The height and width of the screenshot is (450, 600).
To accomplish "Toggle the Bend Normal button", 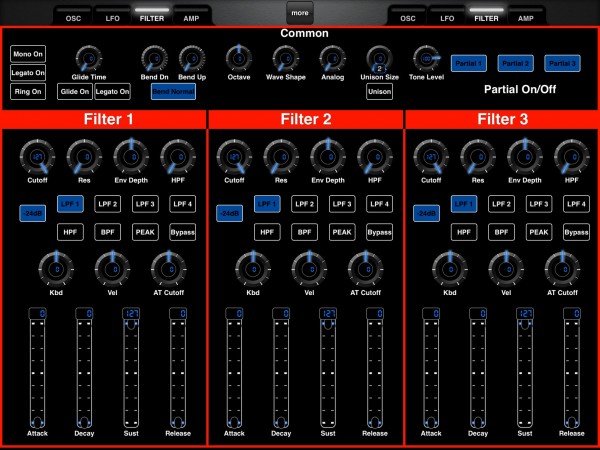I will click(173, 91).
